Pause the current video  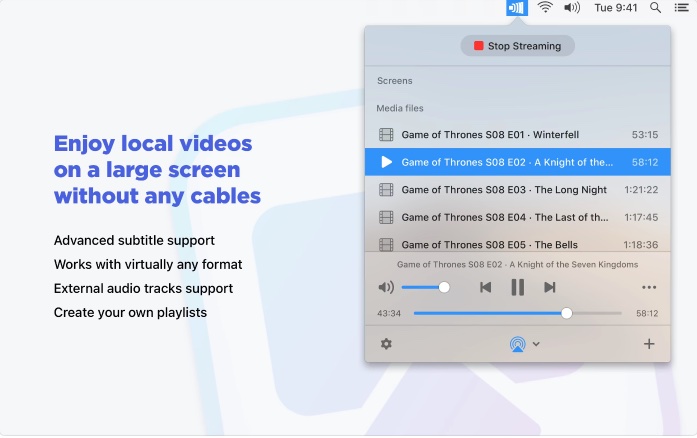[517, 288]
